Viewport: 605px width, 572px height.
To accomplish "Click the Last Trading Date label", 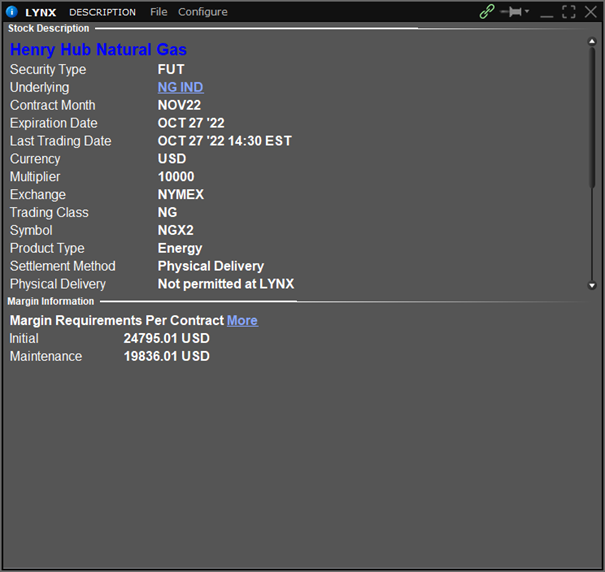I will coord(61,141).
